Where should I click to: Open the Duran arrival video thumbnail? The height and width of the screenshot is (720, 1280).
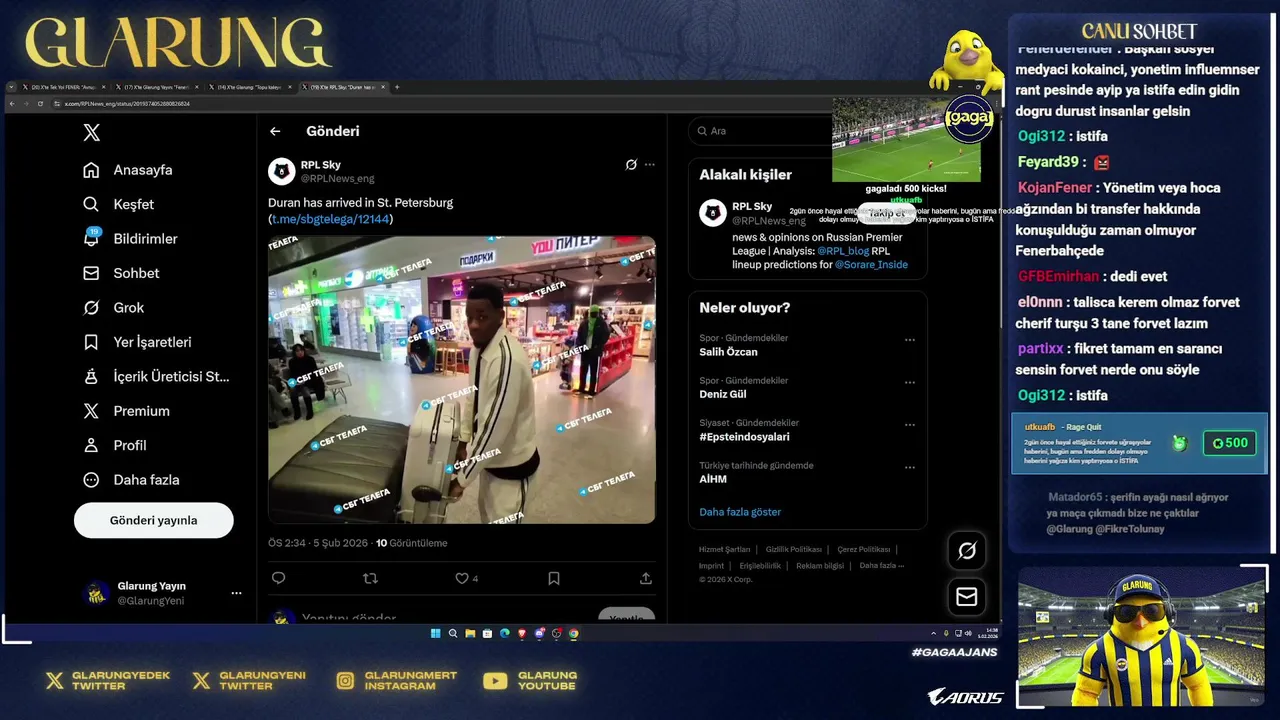(461, 380)
